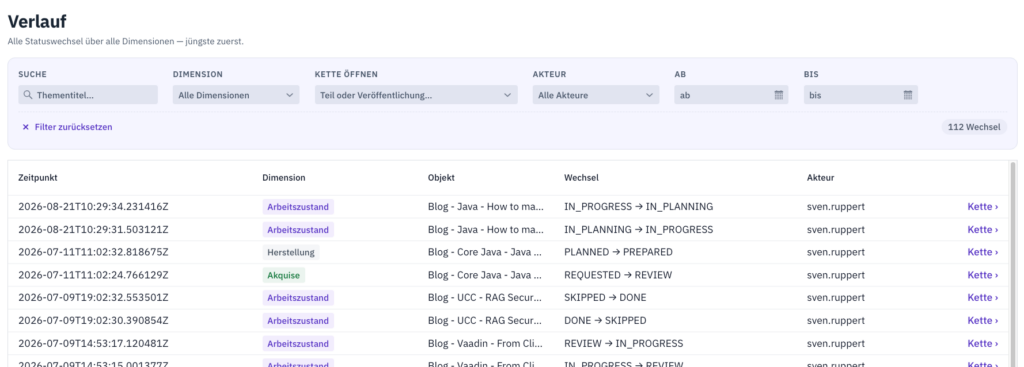Click object 'Blog - Core Java' in PLANNED row
This screenshot has width=1024, height=367.
(485, 252)
